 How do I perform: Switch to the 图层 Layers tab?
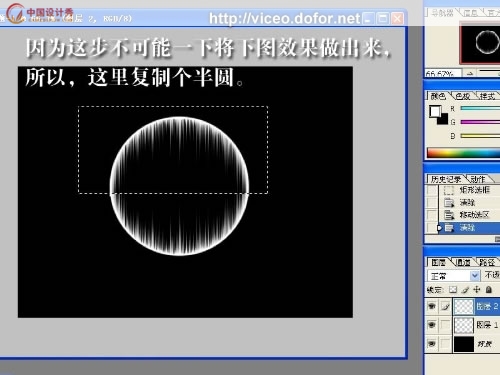pos(438,262)
